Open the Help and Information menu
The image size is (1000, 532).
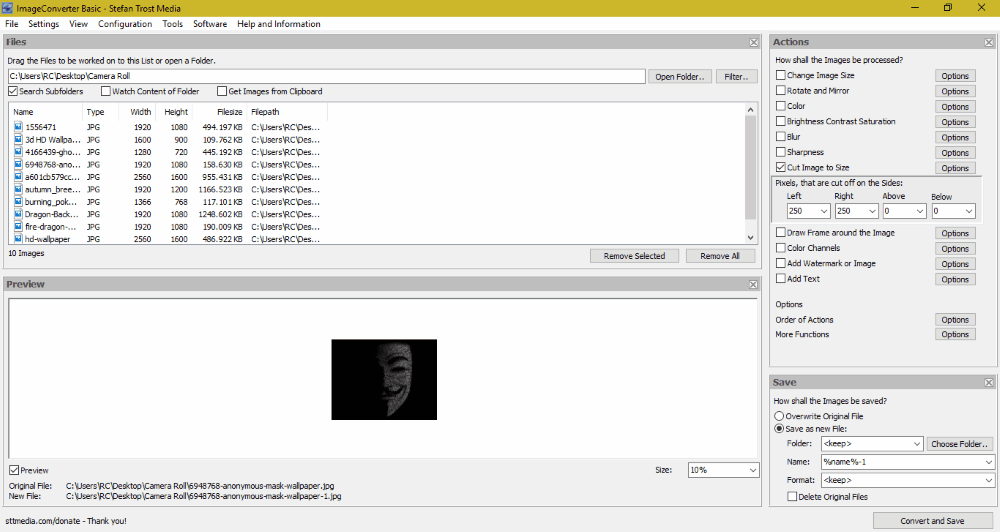pyautogui.click(x=279, y=24)
